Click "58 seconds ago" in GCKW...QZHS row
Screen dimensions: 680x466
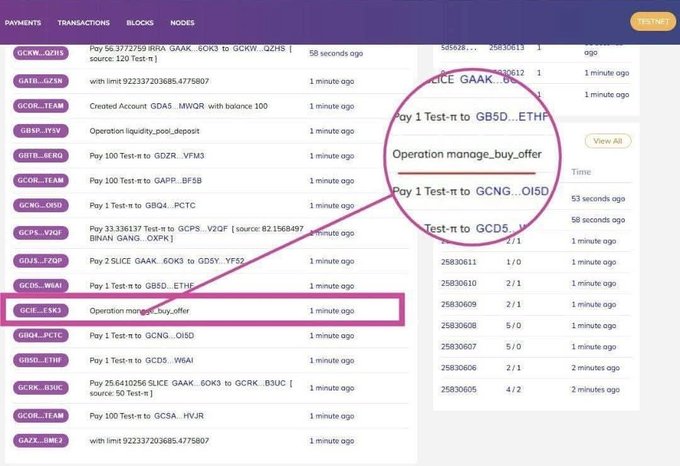336,53
